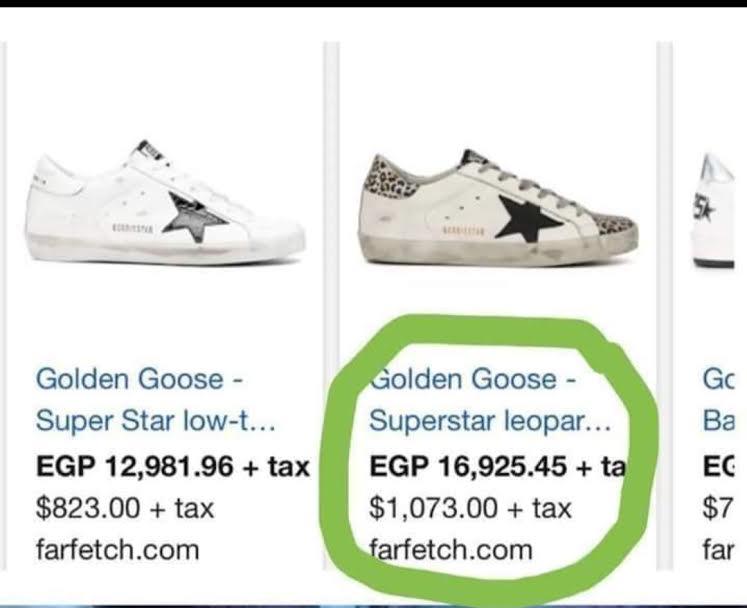Select the $1,073.00 + tax price
The width and height of the screenshot is (747, 608).
(470, 508)
